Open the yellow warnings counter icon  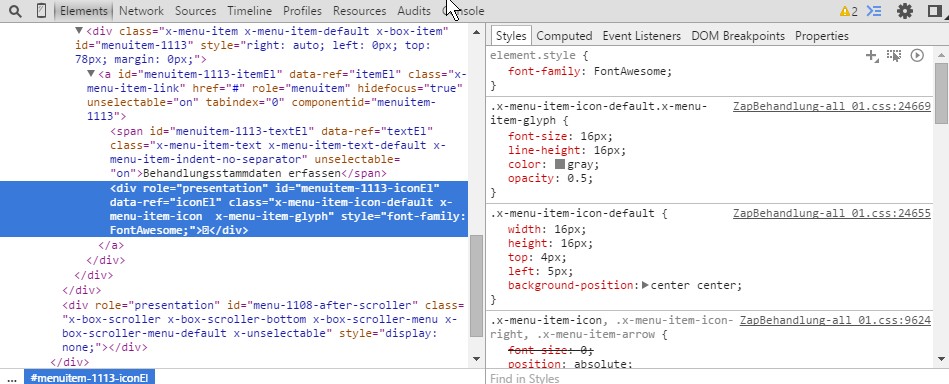[849, 11]
